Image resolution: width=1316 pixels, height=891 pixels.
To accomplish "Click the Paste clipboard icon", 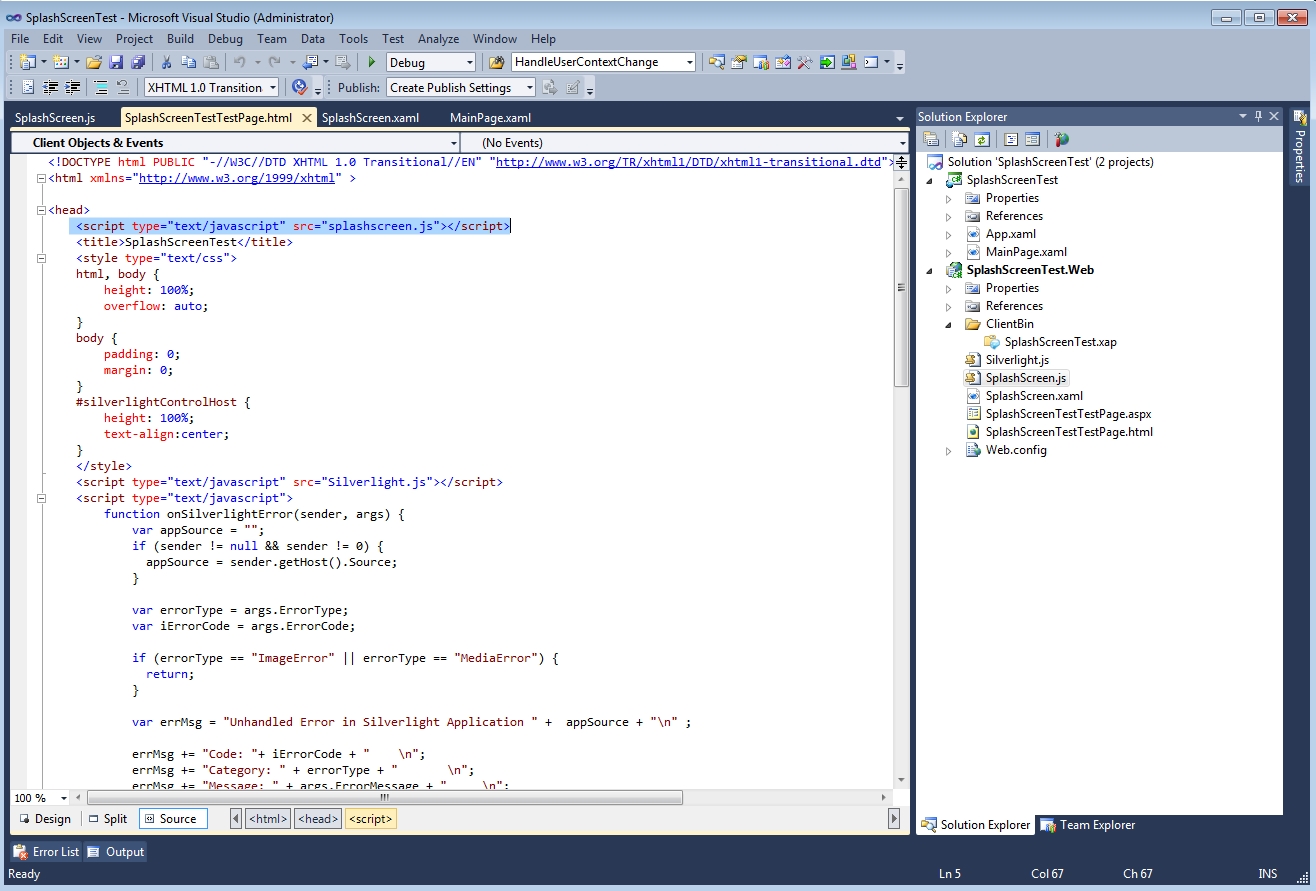I will [x=210, y=62].
